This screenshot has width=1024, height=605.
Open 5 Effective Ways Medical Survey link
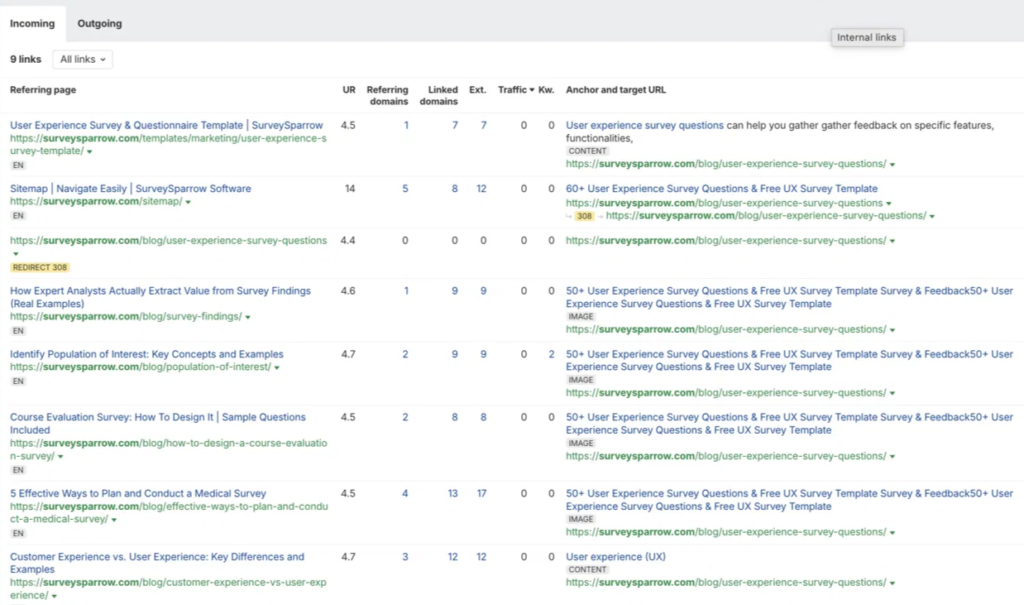[x=138, y=493]
